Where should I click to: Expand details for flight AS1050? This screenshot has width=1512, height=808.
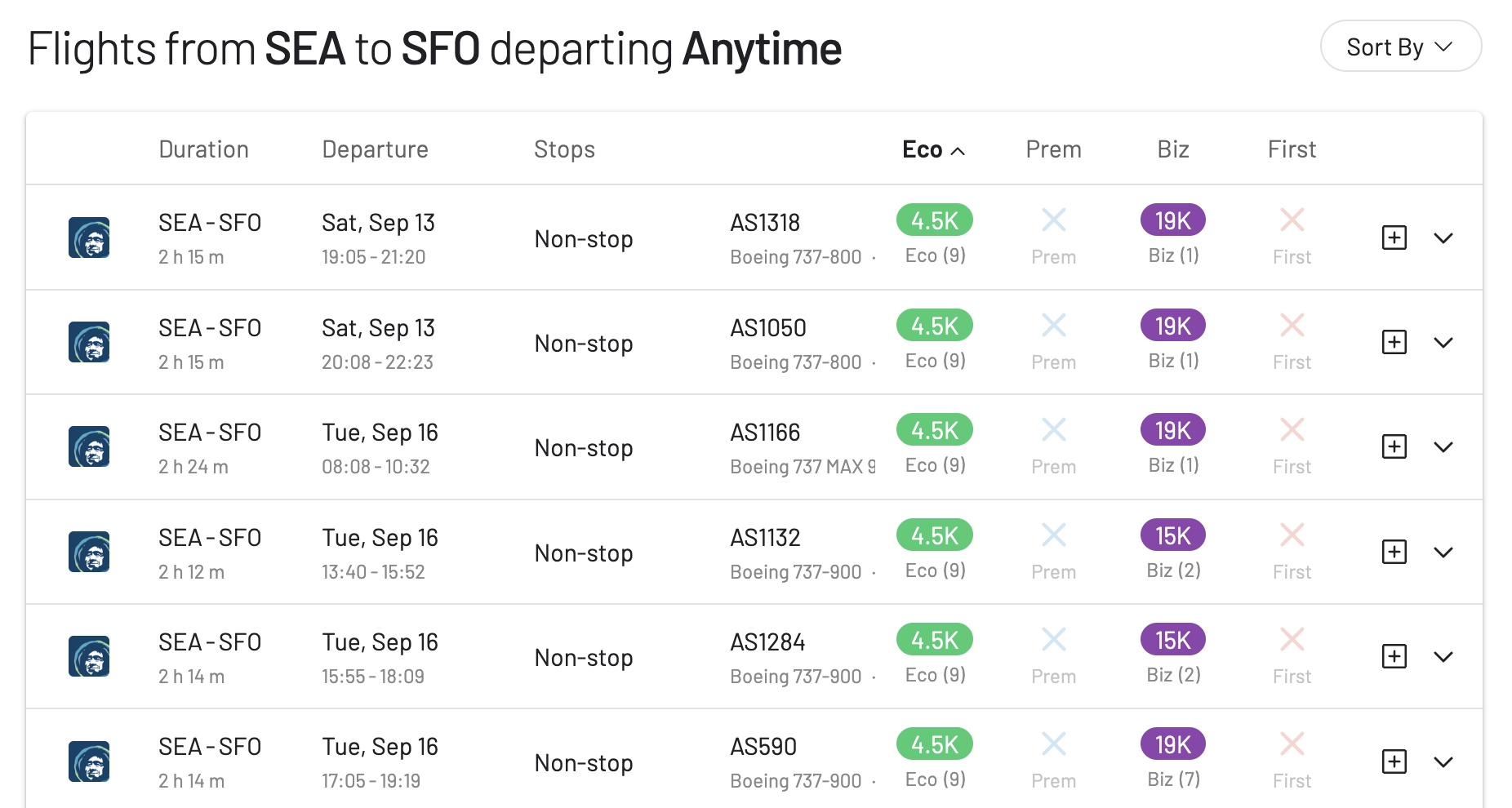1443,342
